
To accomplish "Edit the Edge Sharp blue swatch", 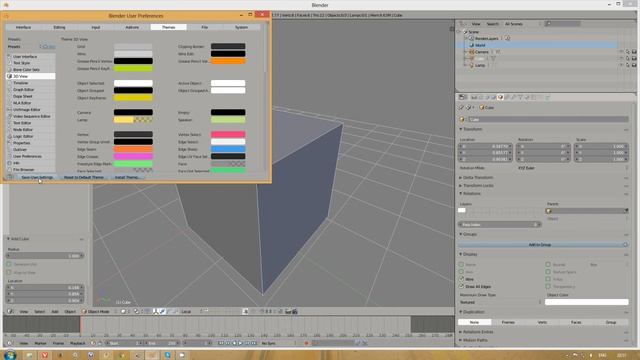I will [x=228, y=149].
